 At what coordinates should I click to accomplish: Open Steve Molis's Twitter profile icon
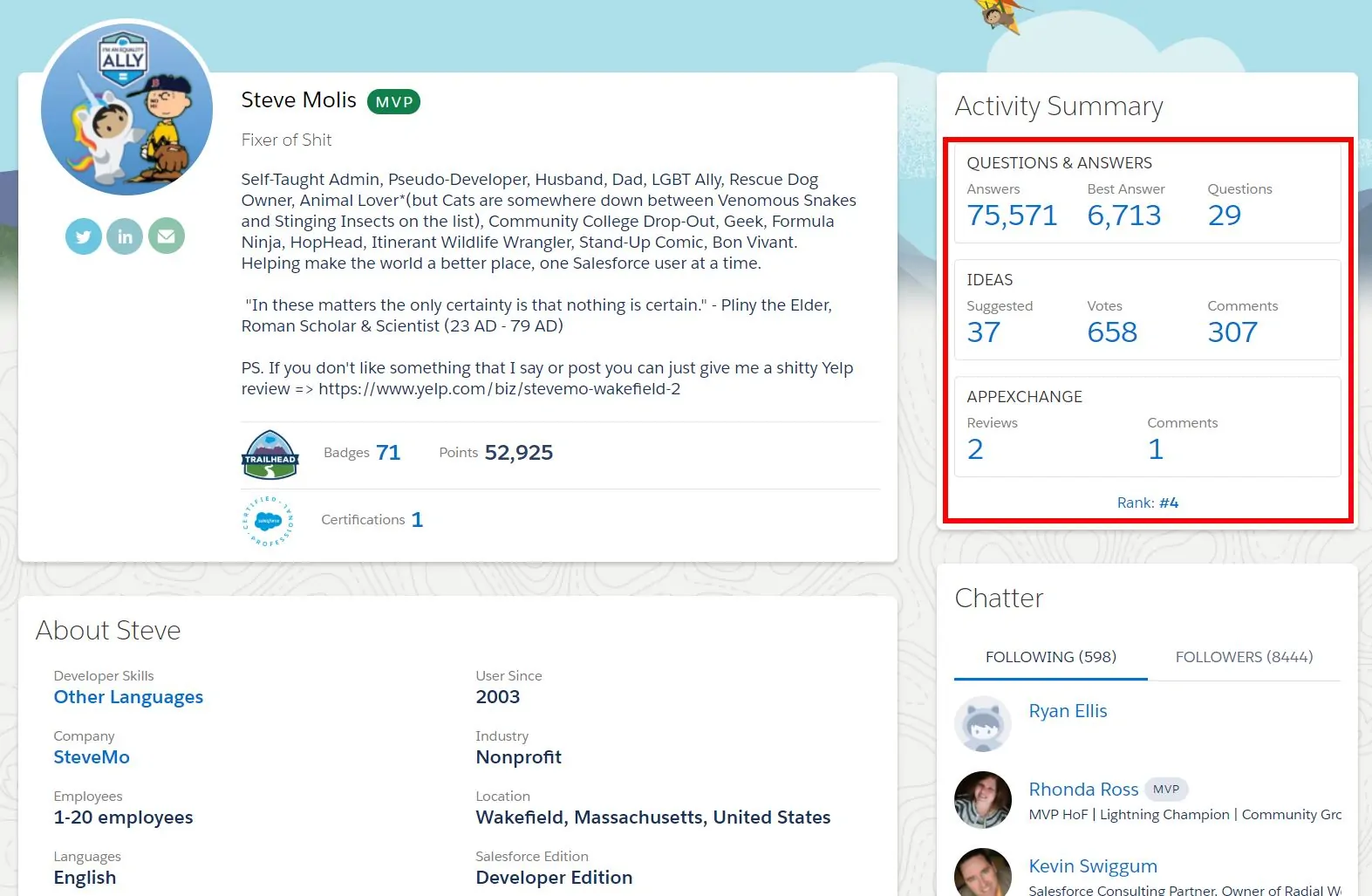tap(84, 236)
